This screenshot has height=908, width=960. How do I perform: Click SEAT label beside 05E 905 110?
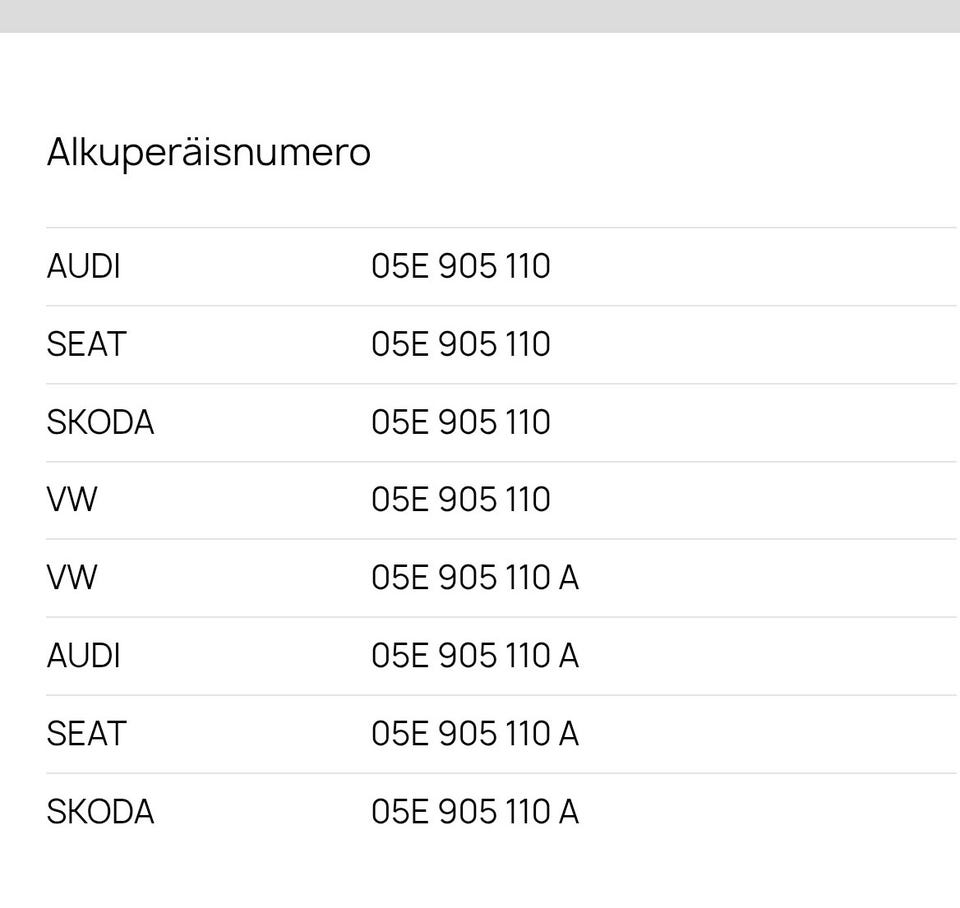(x=86, y=345)
